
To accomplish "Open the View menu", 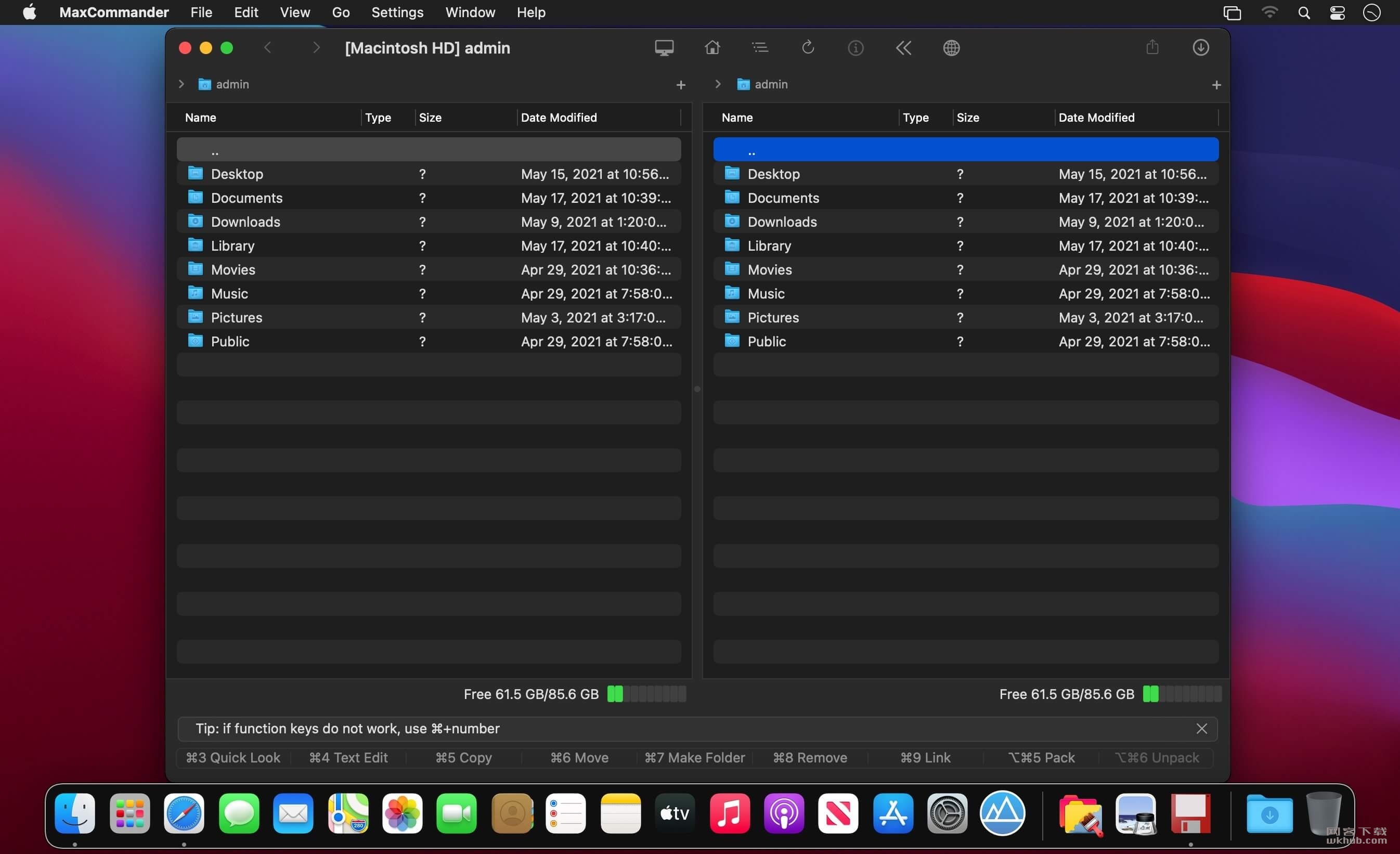I will 295,12.
